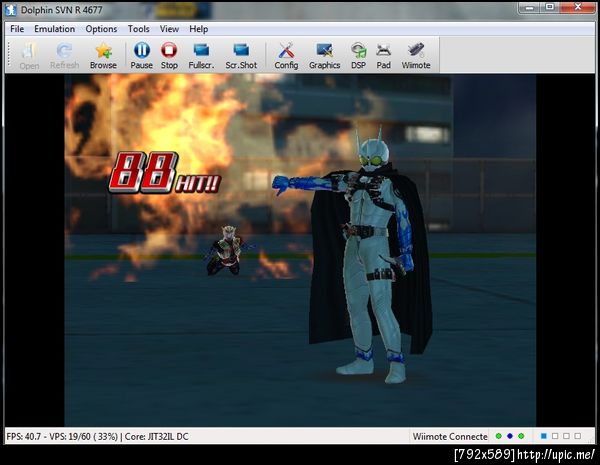Click the 'Wiimote Connecte' status text
The image size is (600, 465).
click(x=450, y=436)
